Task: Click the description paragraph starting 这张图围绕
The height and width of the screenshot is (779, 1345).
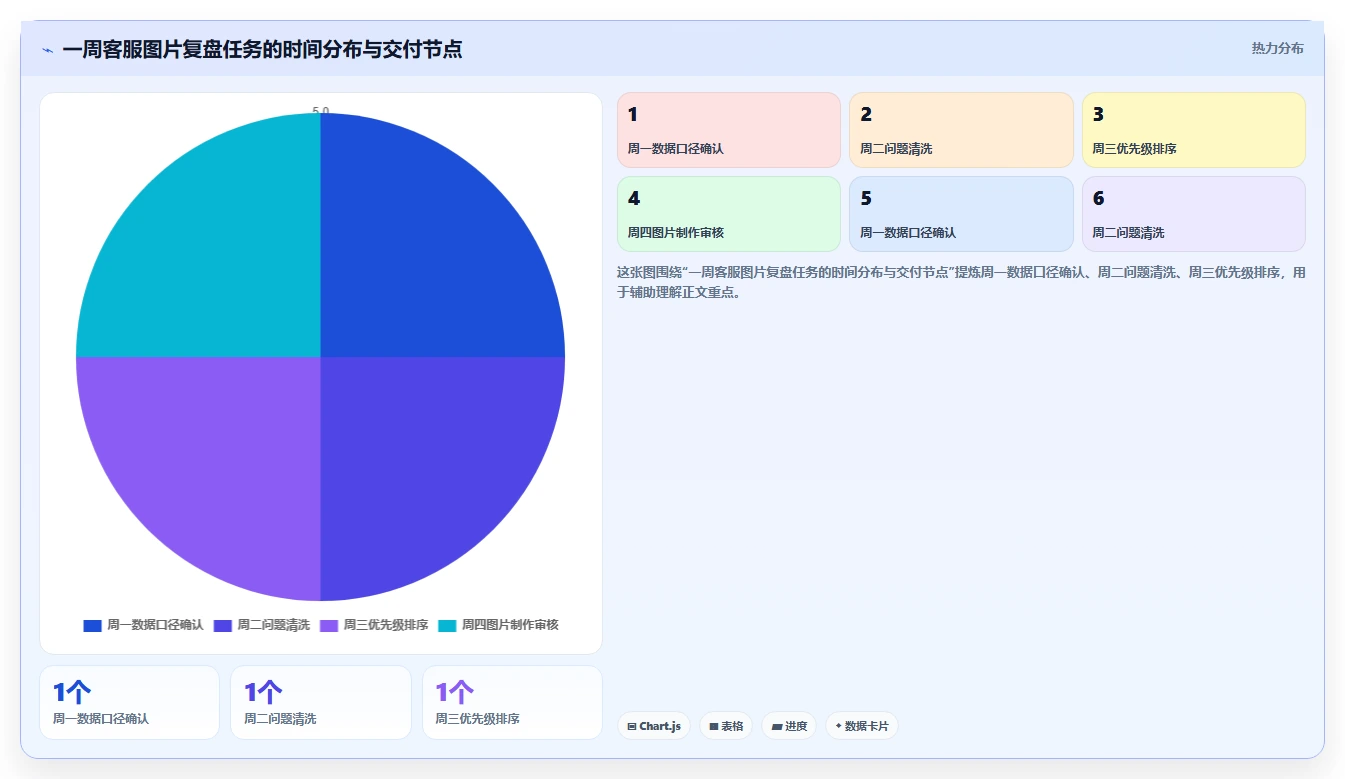Action: (x=961, y=283)
